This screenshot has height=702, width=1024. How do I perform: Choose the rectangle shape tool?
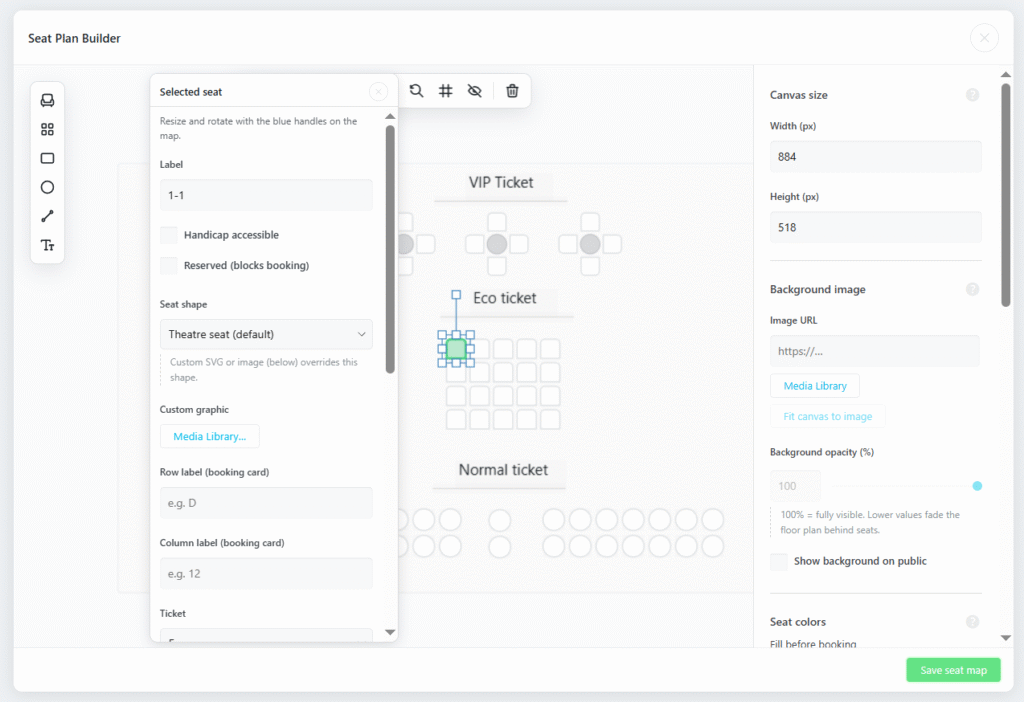47,158
